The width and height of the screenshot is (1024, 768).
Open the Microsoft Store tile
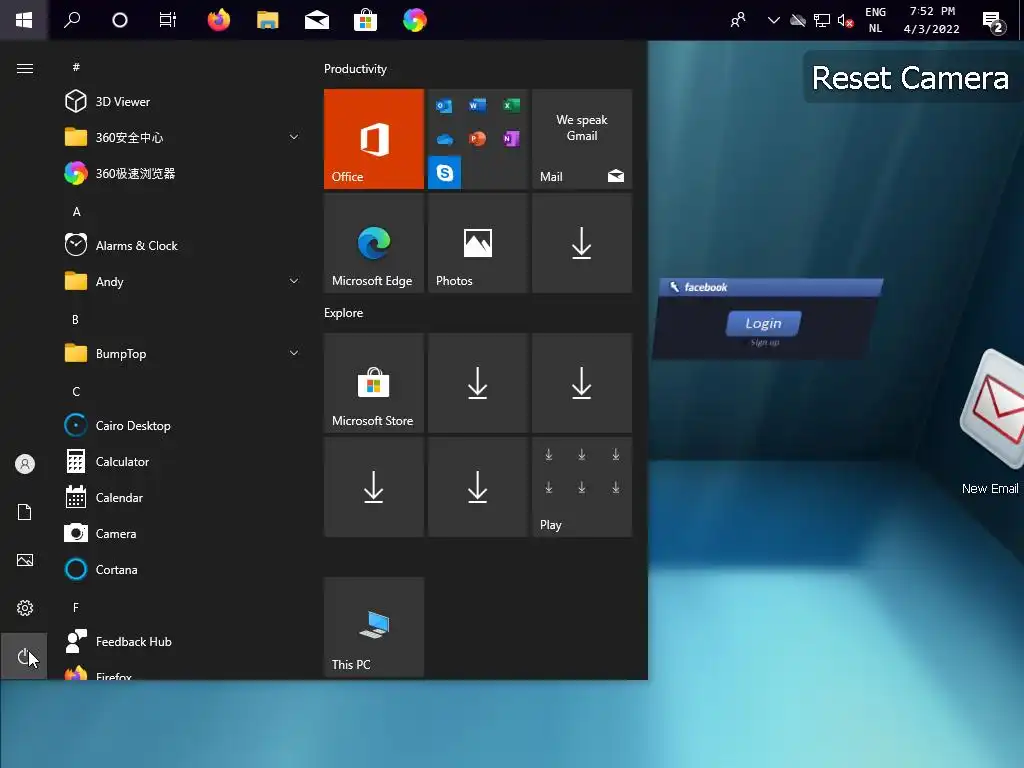pyautogui.click(x=374, y=383)
